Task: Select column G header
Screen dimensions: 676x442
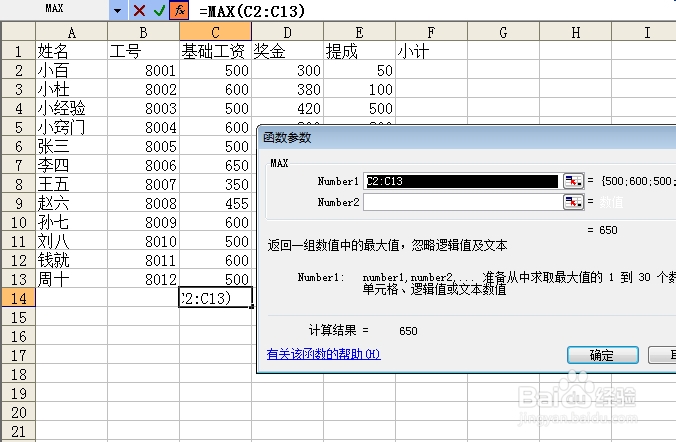Action: pos(504,32)
